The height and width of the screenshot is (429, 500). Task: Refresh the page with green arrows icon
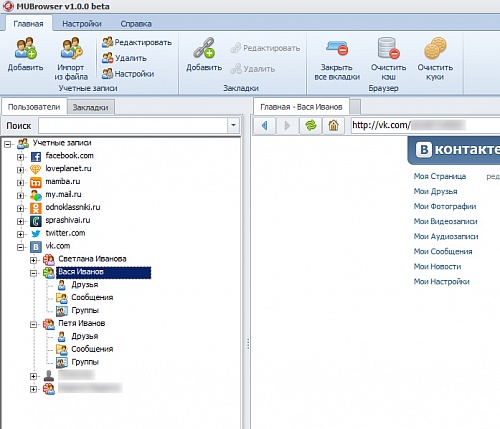pyautogui.click(x=311, y=126)
